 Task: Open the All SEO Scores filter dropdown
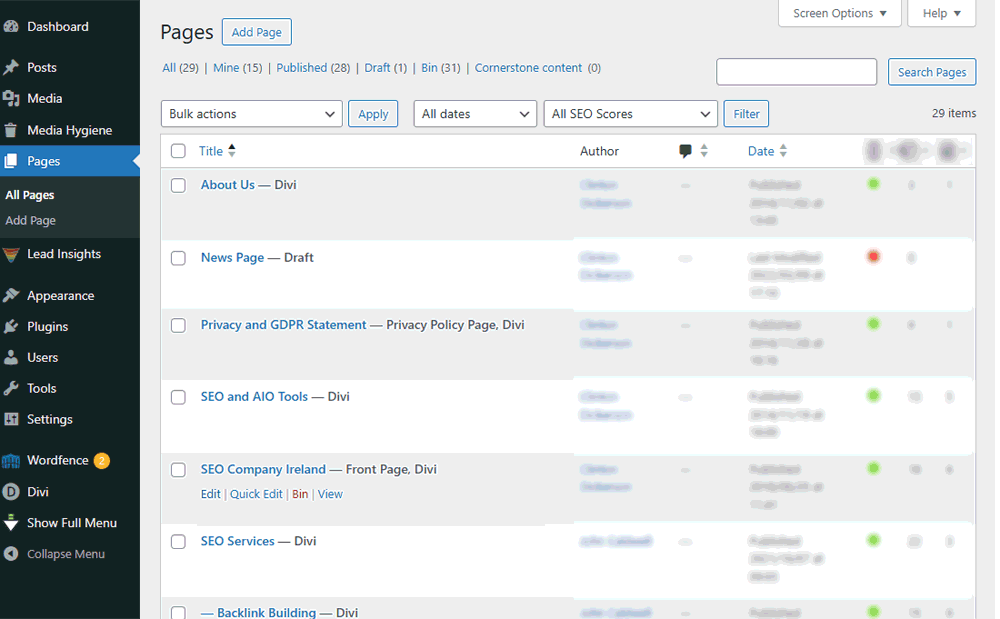630,113
